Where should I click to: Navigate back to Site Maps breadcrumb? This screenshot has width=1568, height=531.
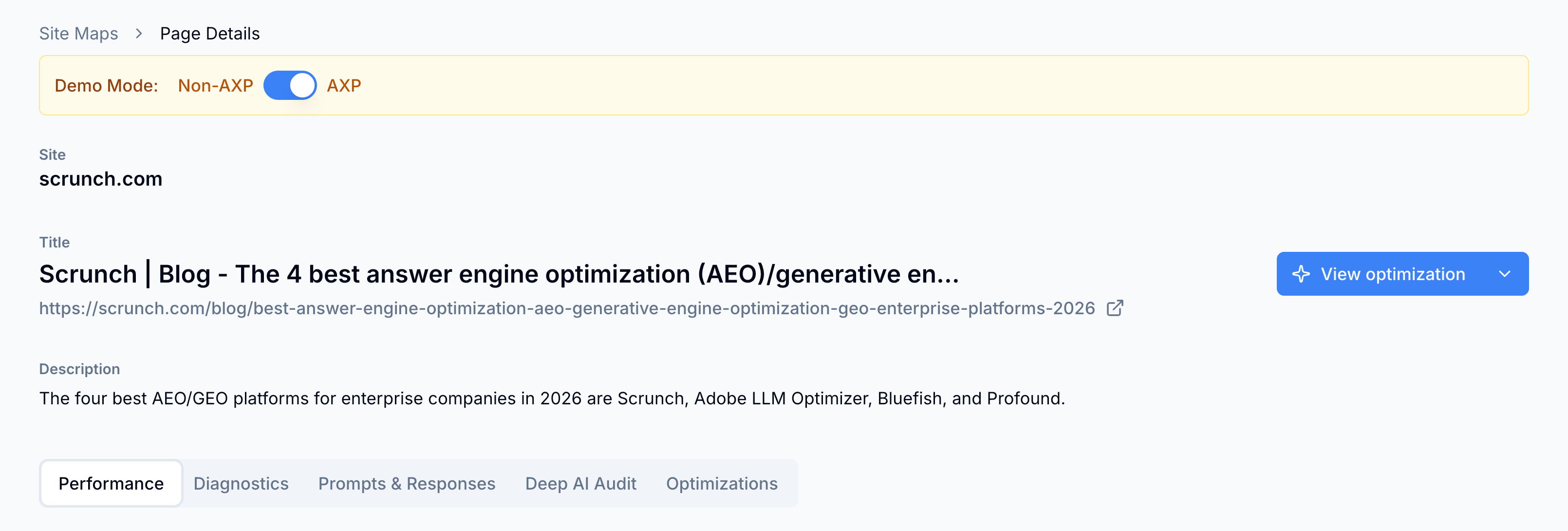[78, 34]
